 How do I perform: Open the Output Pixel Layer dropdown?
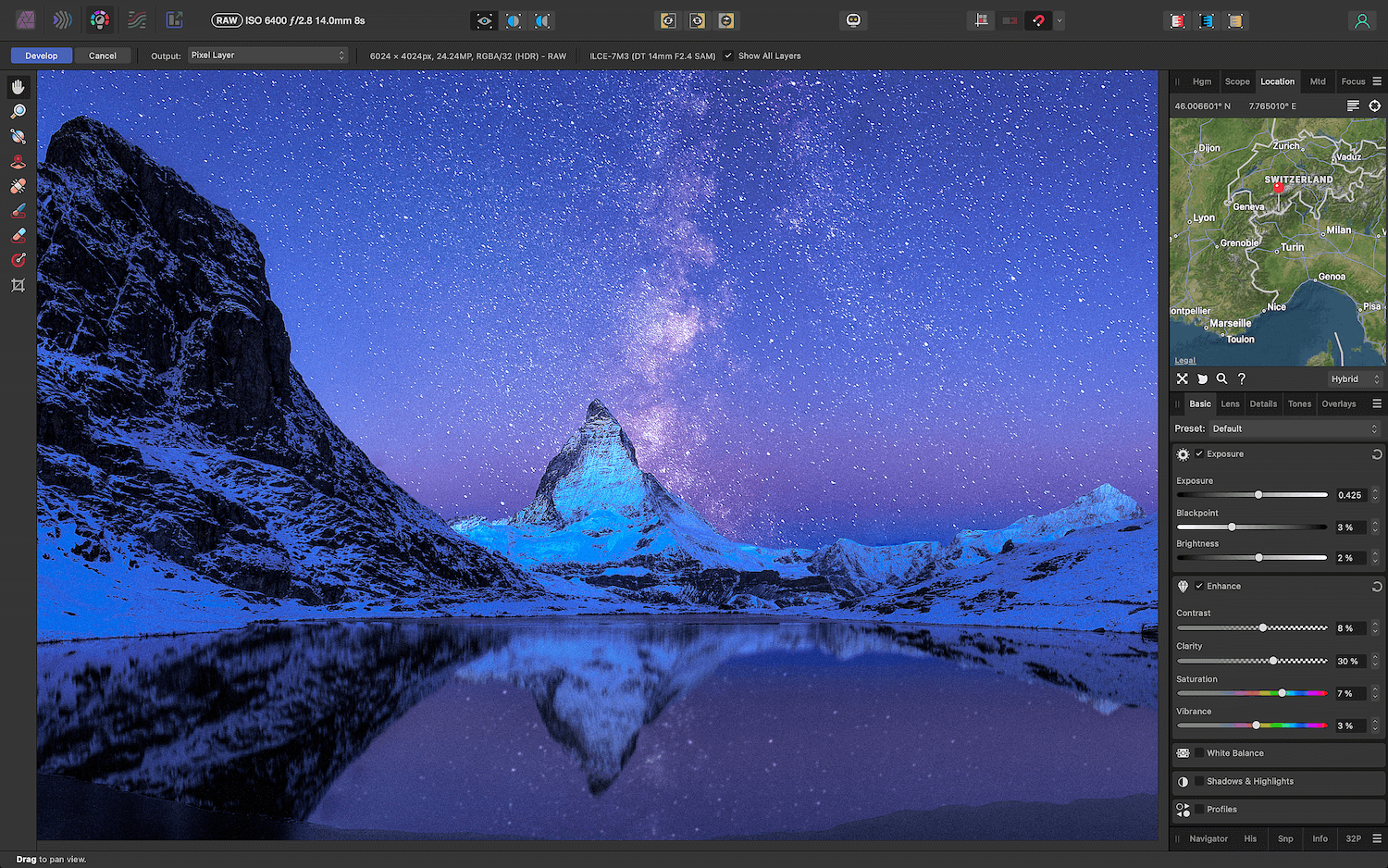[268, 56]
